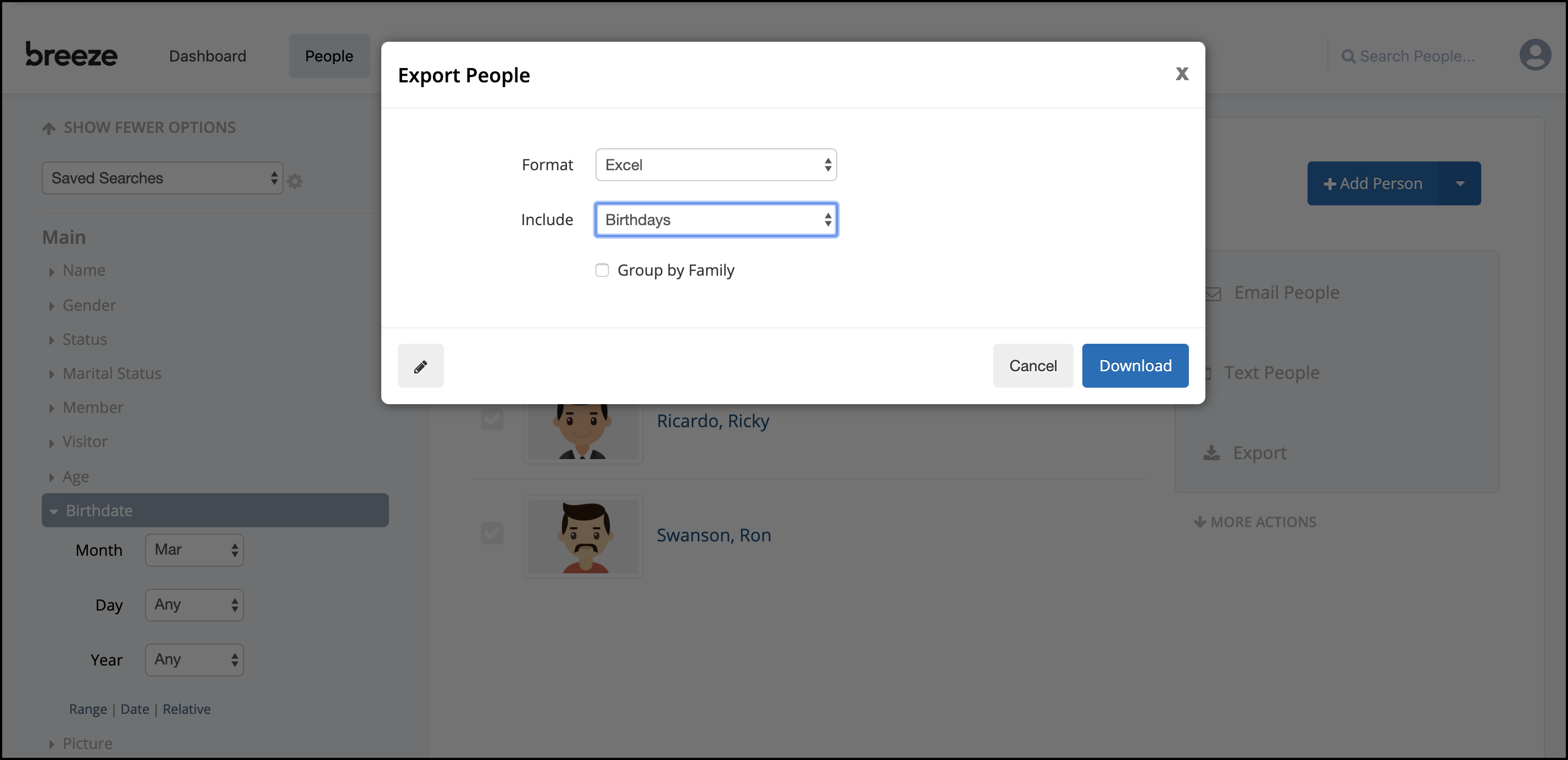Click the Relative birthdate link
Image resolution: width=1568 pixels, height=760 pixels.
point(186,709)
